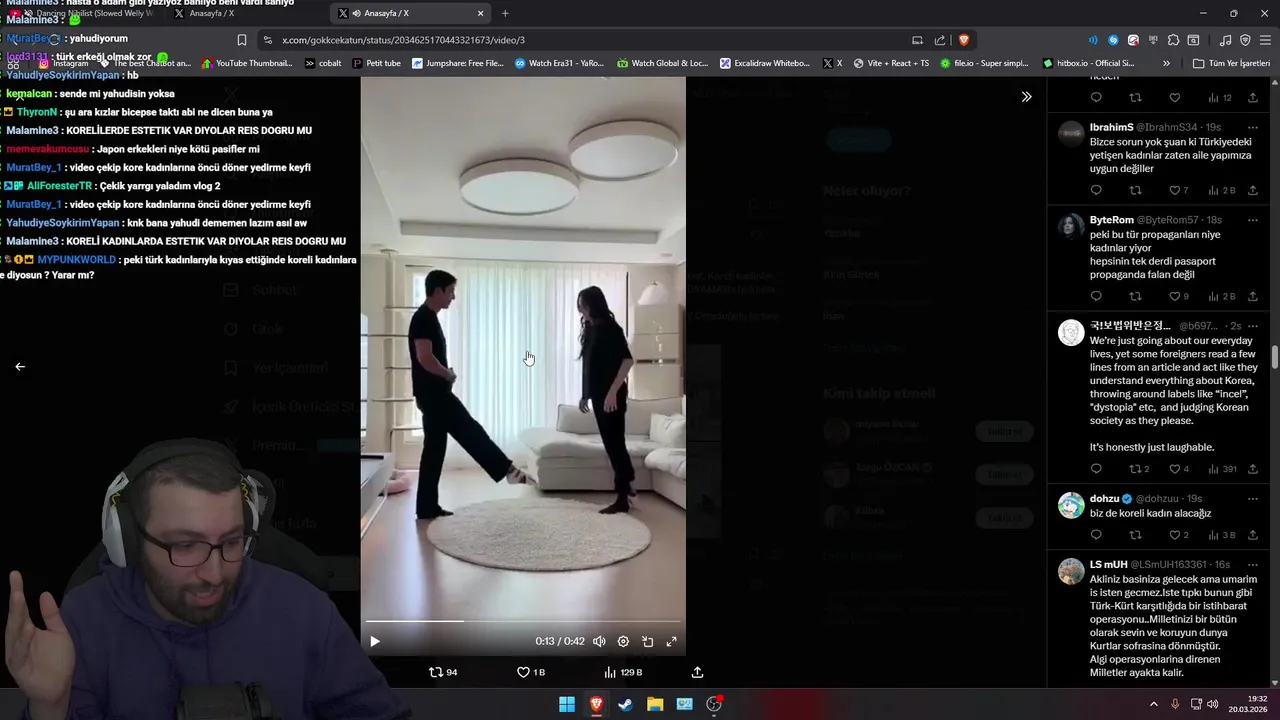The height and width of the screenshot is (720, 1280).
Task: Open the file.io bookmark
Action: click(x=983, y=63)
